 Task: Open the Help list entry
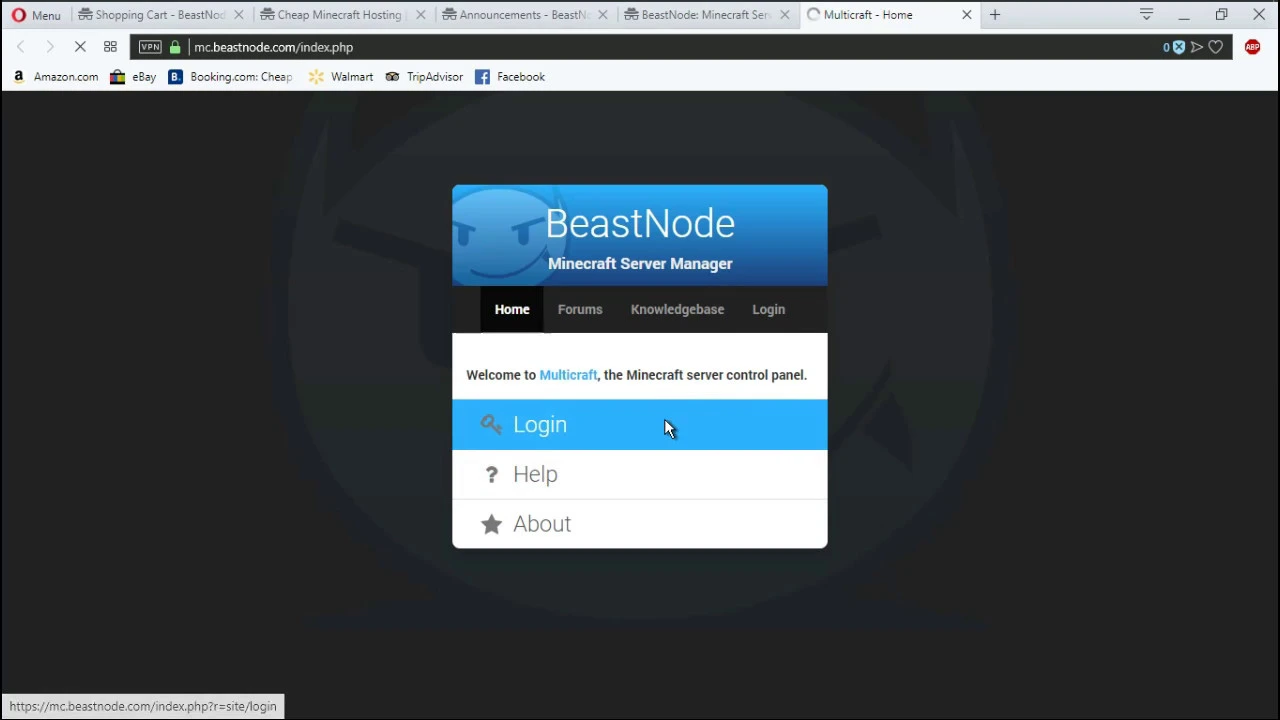click(640, 474)
